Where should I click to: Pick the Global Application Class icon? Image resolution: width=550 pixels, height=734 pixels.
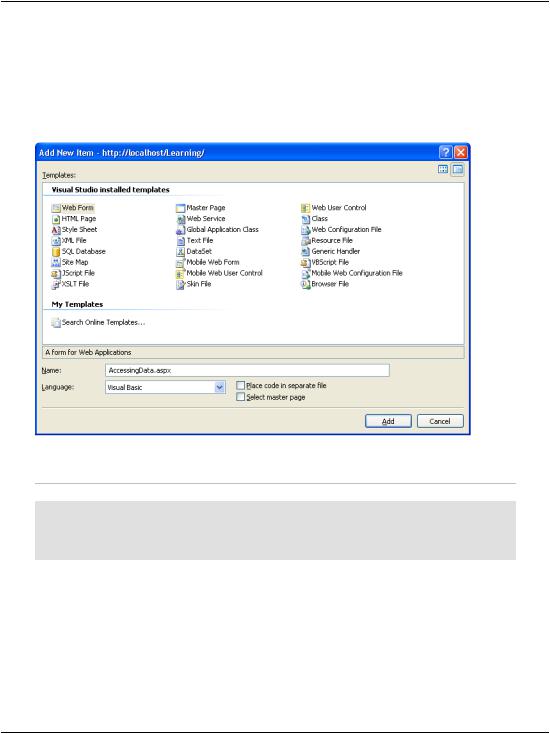point(181,229)
